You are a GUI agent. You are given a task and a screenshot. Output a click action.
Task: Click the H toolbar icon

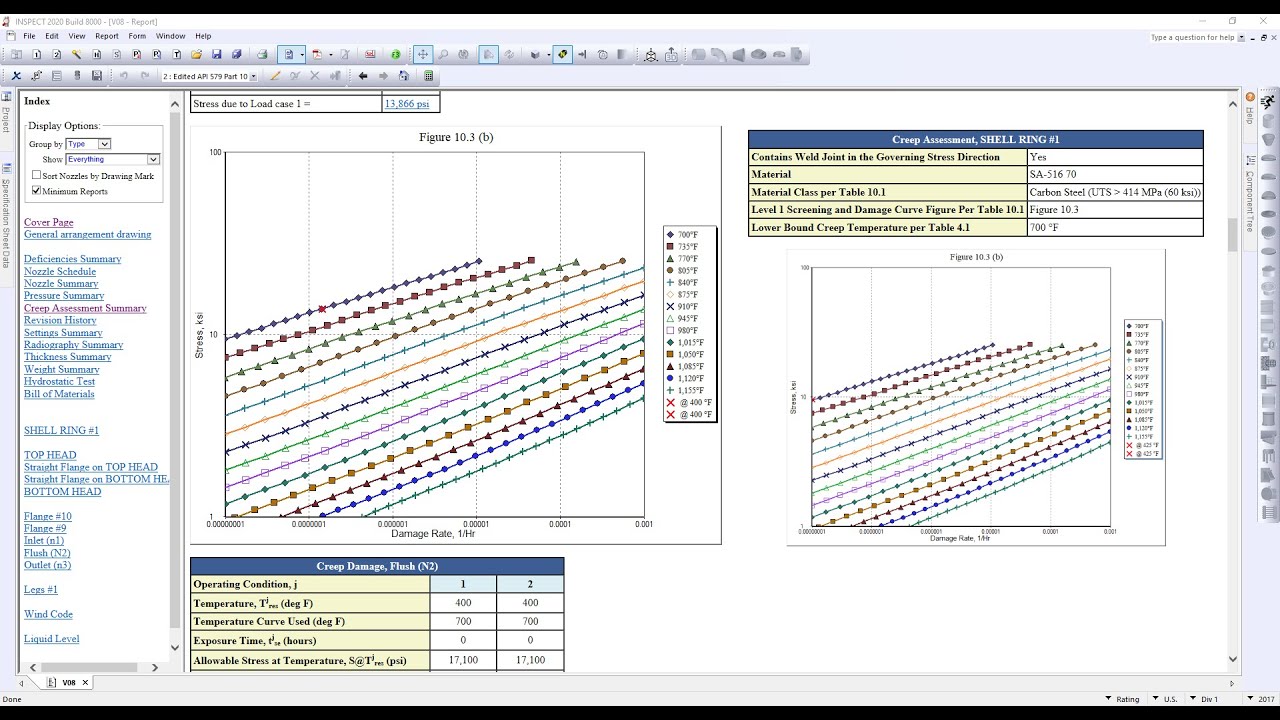[x=97, y=54]
